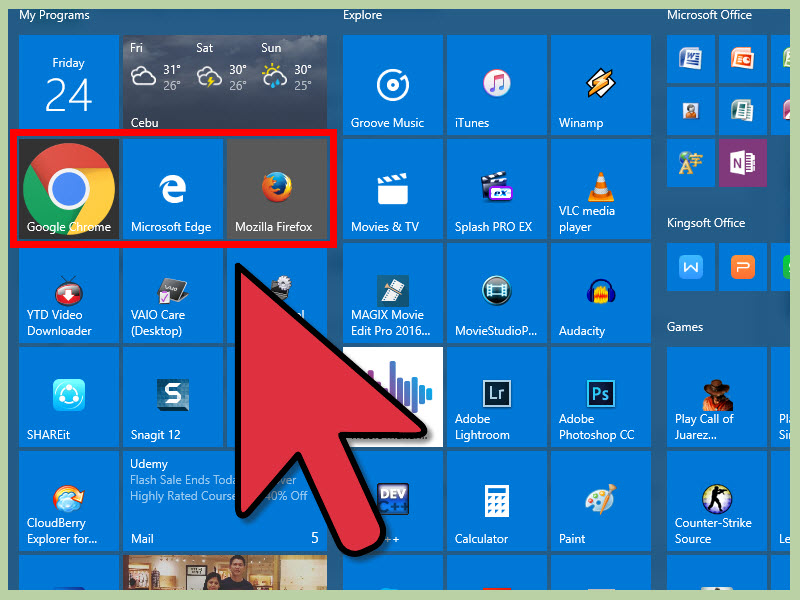This screenshot has height=600, width=800.
Task: Open Kingsoft Writer W tile
Action: point(691,267)
